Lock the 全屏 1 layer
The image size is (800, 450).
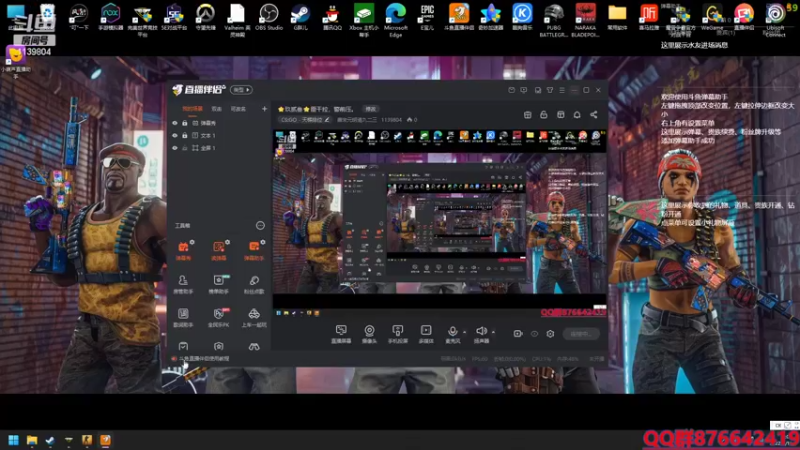pos(185,147)
